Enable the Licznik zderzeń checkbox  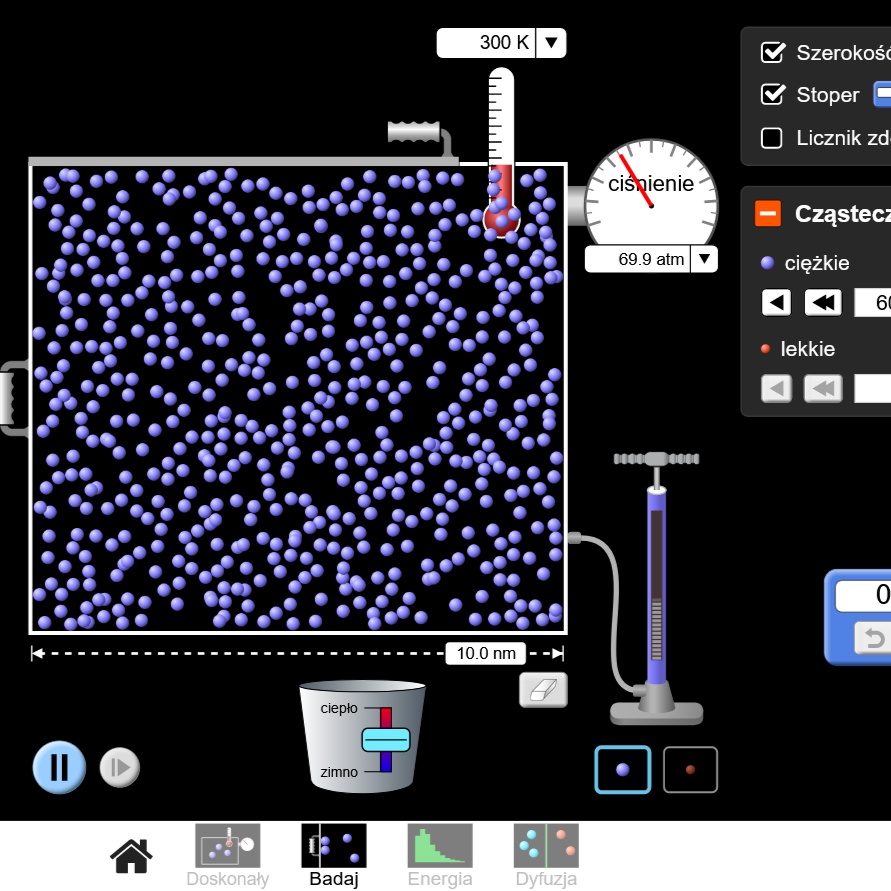click(x=772, y=138)
